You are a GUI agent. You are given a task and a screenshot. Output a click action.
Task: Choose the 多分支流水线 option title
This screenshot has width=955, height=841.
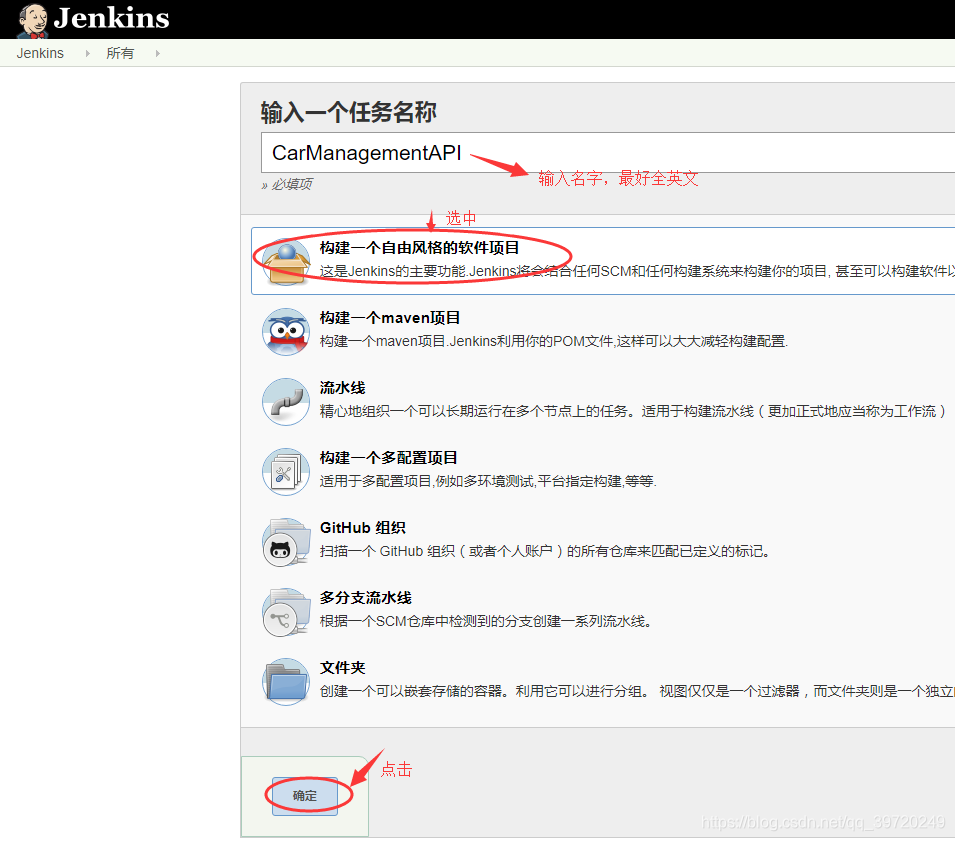click(365, 598)
